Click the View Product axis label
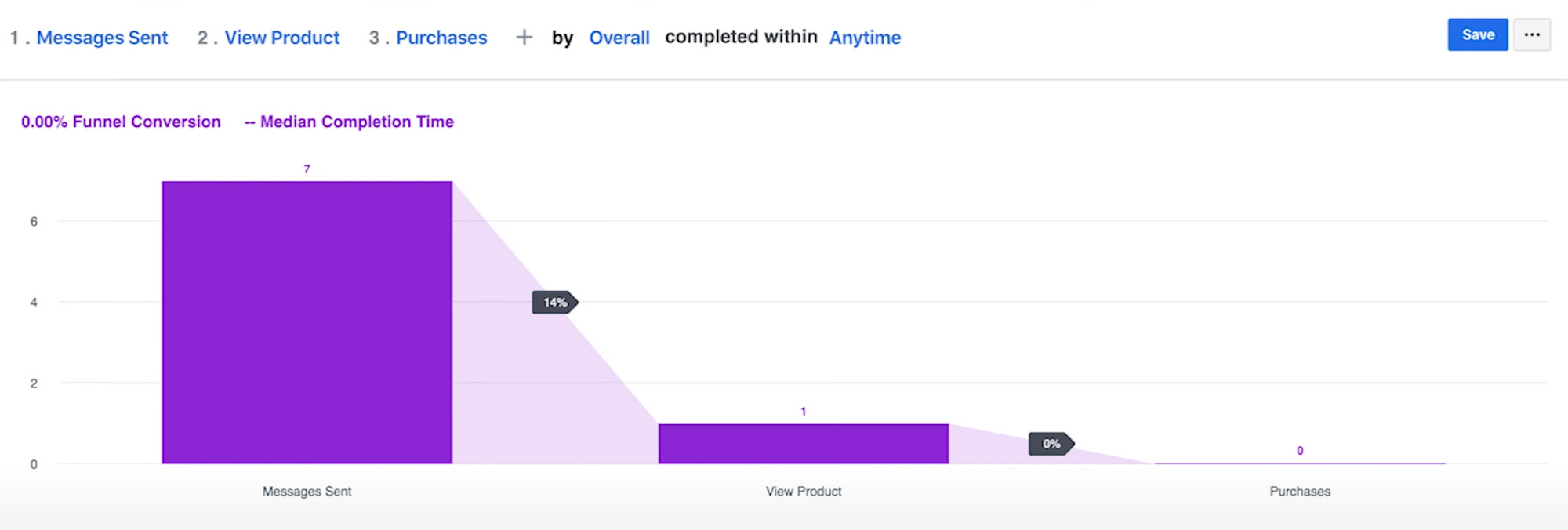The image size is (1568, 530). click(x=804, y=492)
